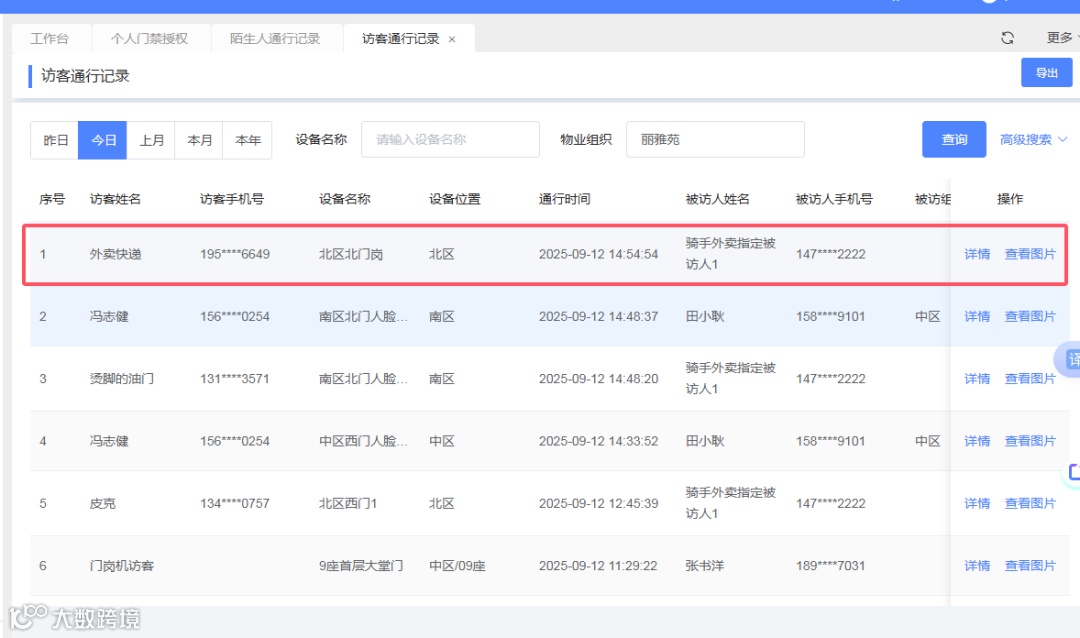Click the 设备位置 column header

point(455,200)
